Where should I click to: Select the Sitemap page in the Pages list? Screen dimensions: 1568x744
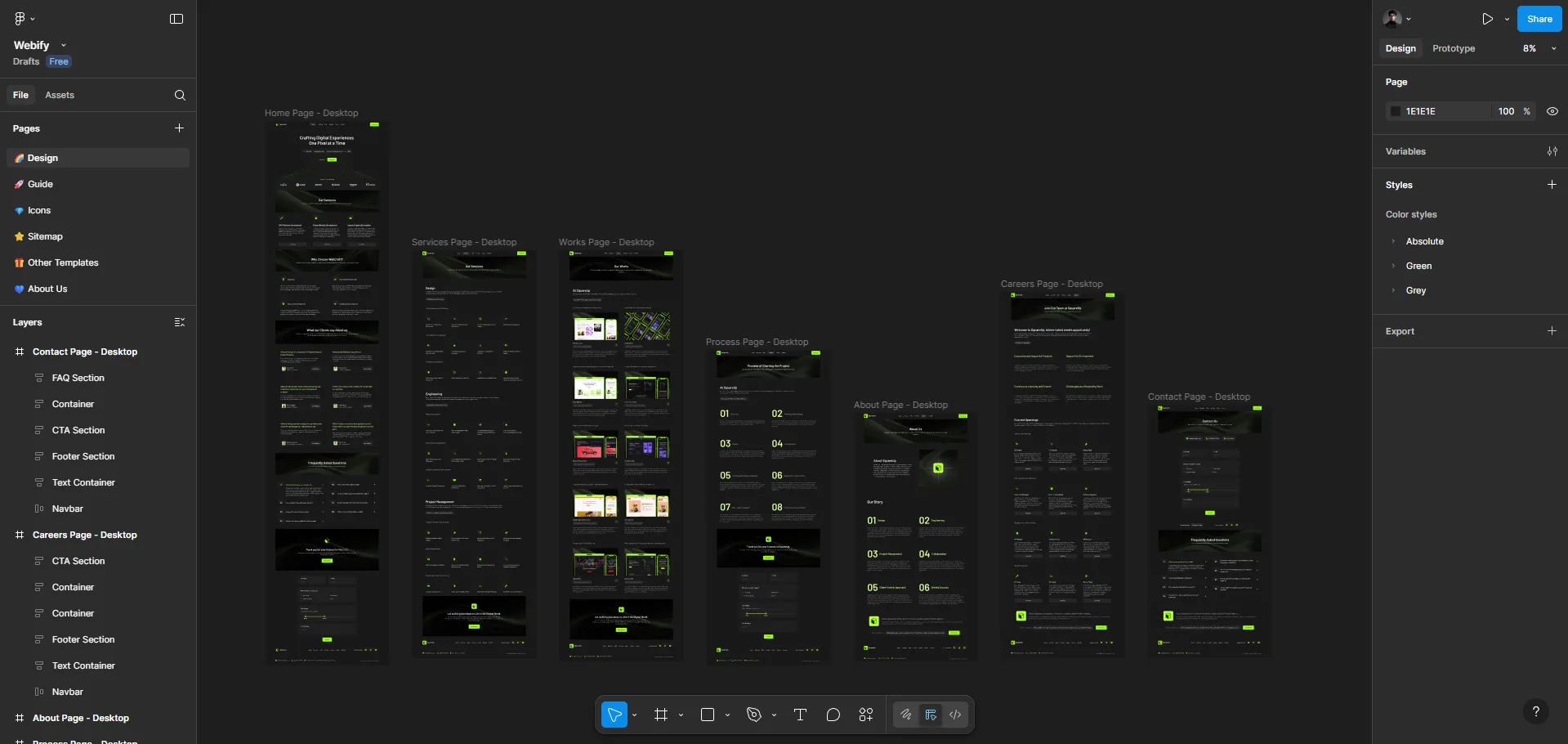coord(46,235)
